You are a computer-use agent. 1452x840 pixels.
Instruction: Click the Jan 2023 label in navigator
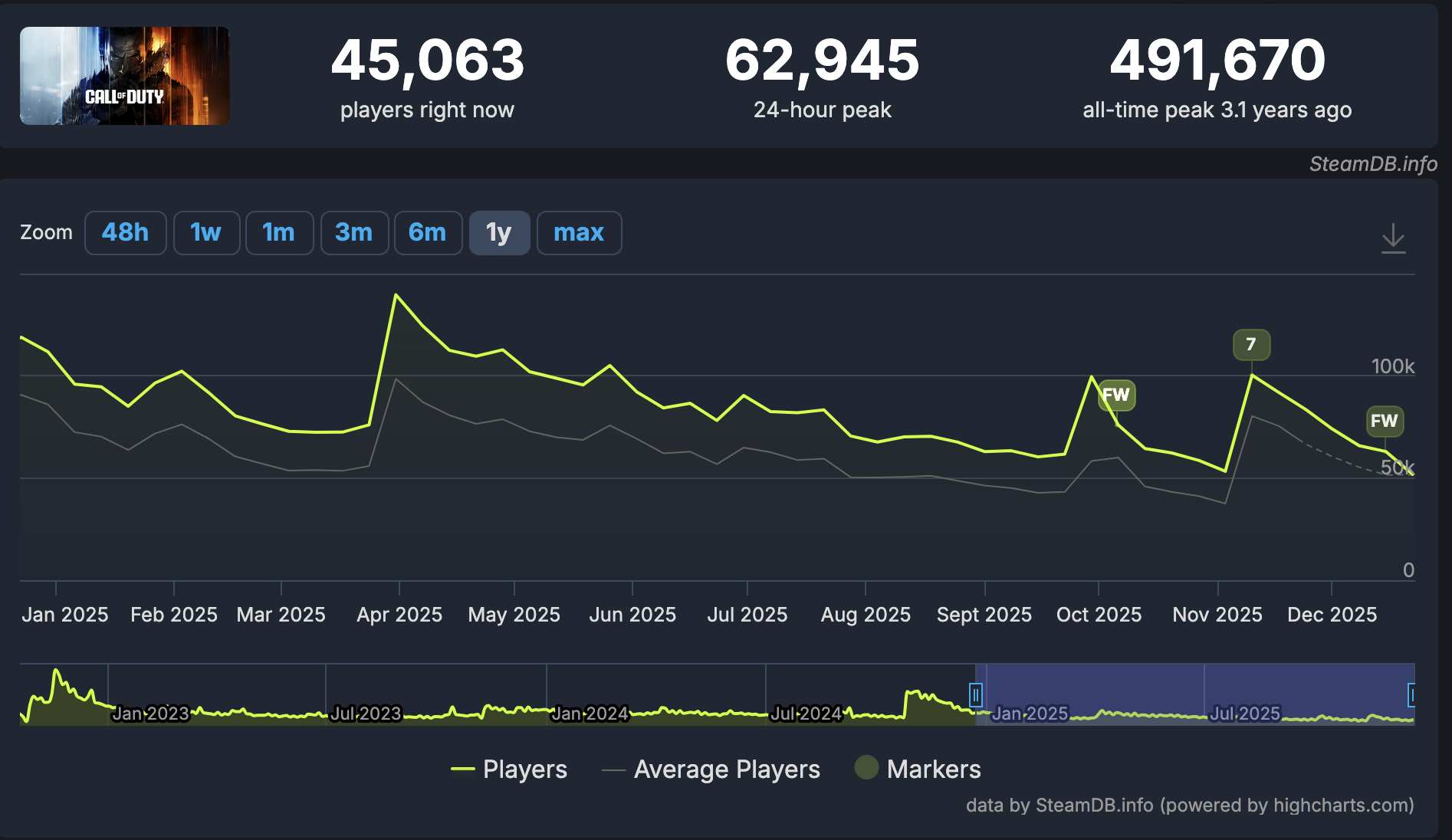coord(150,714)
